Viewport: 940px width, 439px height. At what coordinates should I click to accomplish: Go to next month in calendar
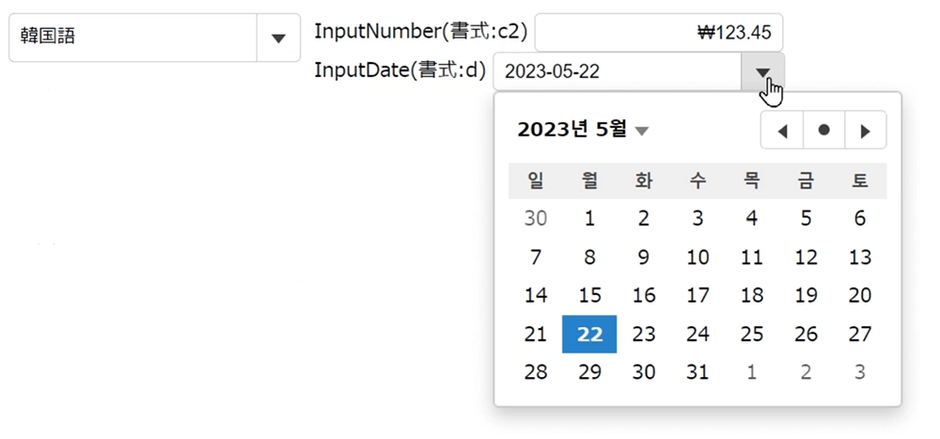point(866,130)
